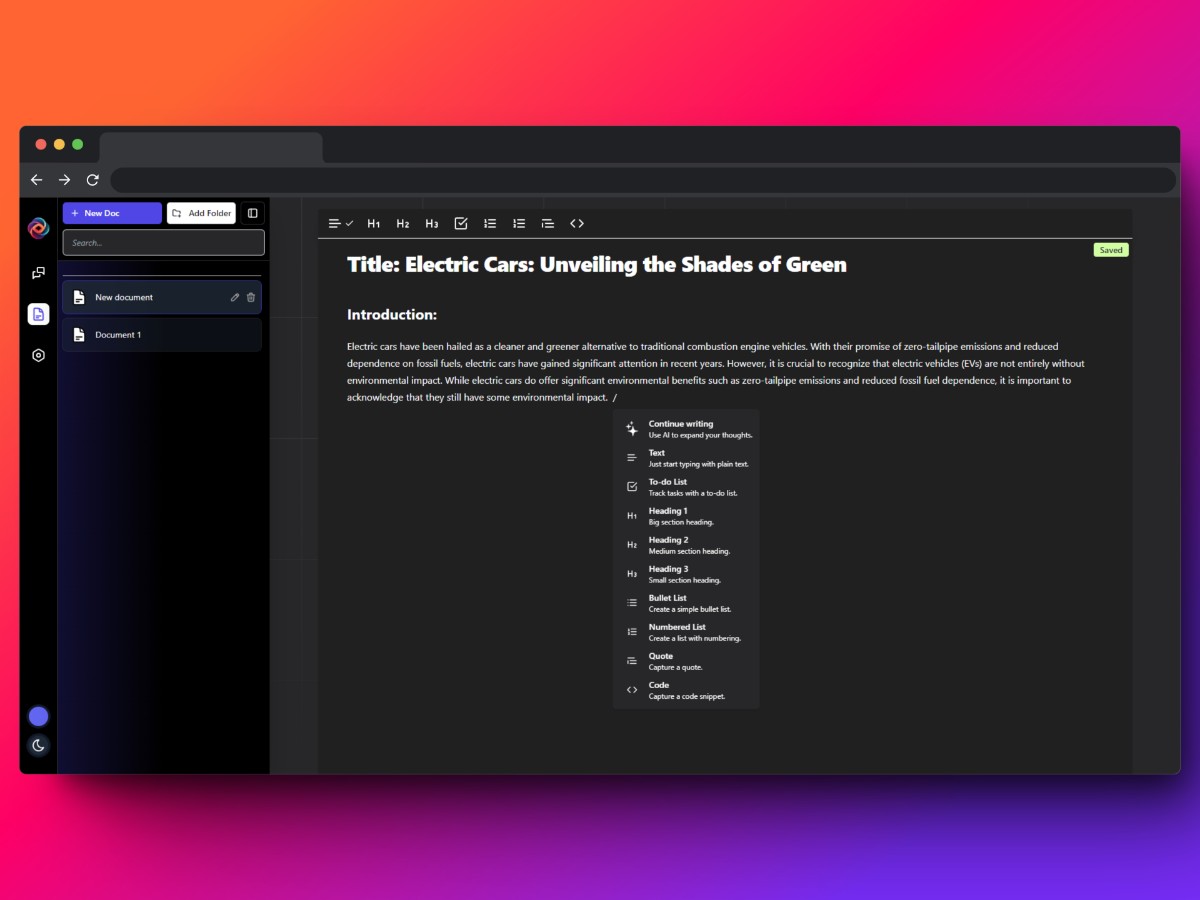
Task: Click the browser address bar
Action: click(643, 180)
